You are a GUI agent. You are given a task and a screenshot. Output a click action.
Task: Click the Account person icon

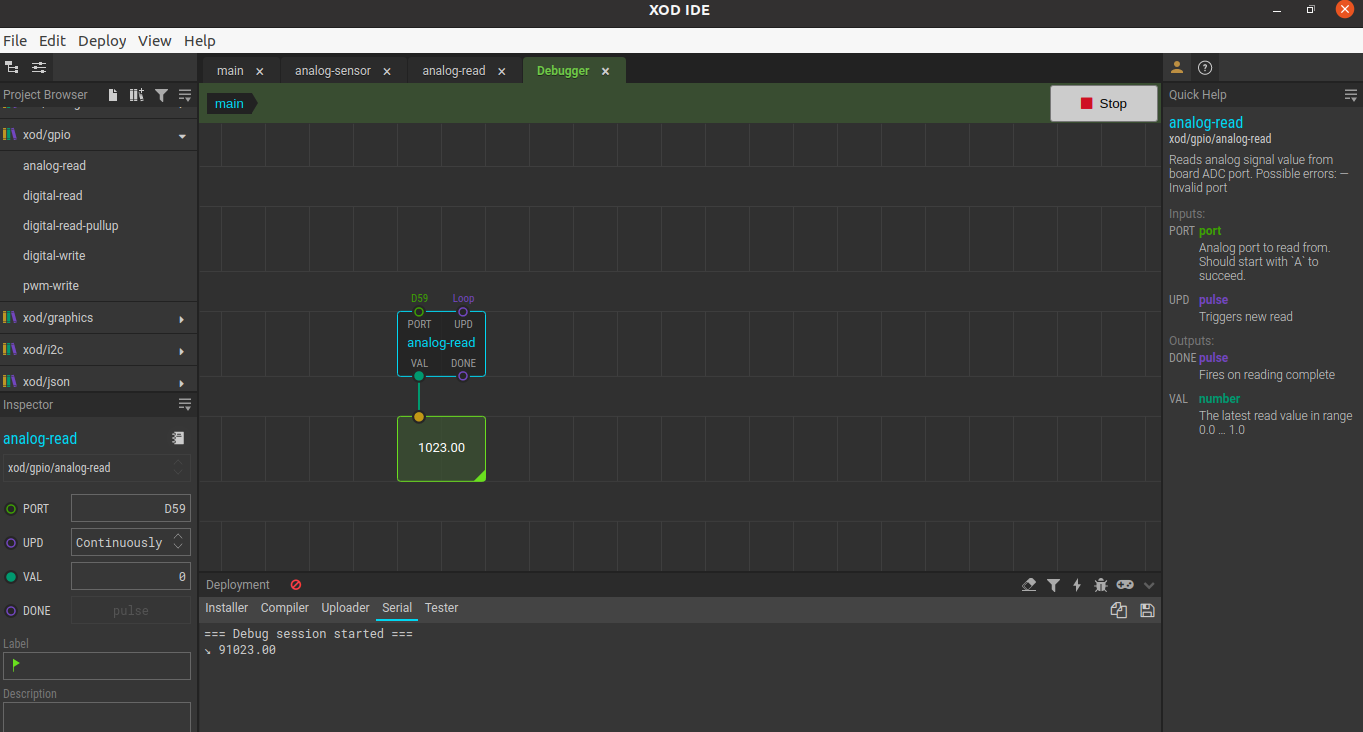click(x=1177, y=67)
